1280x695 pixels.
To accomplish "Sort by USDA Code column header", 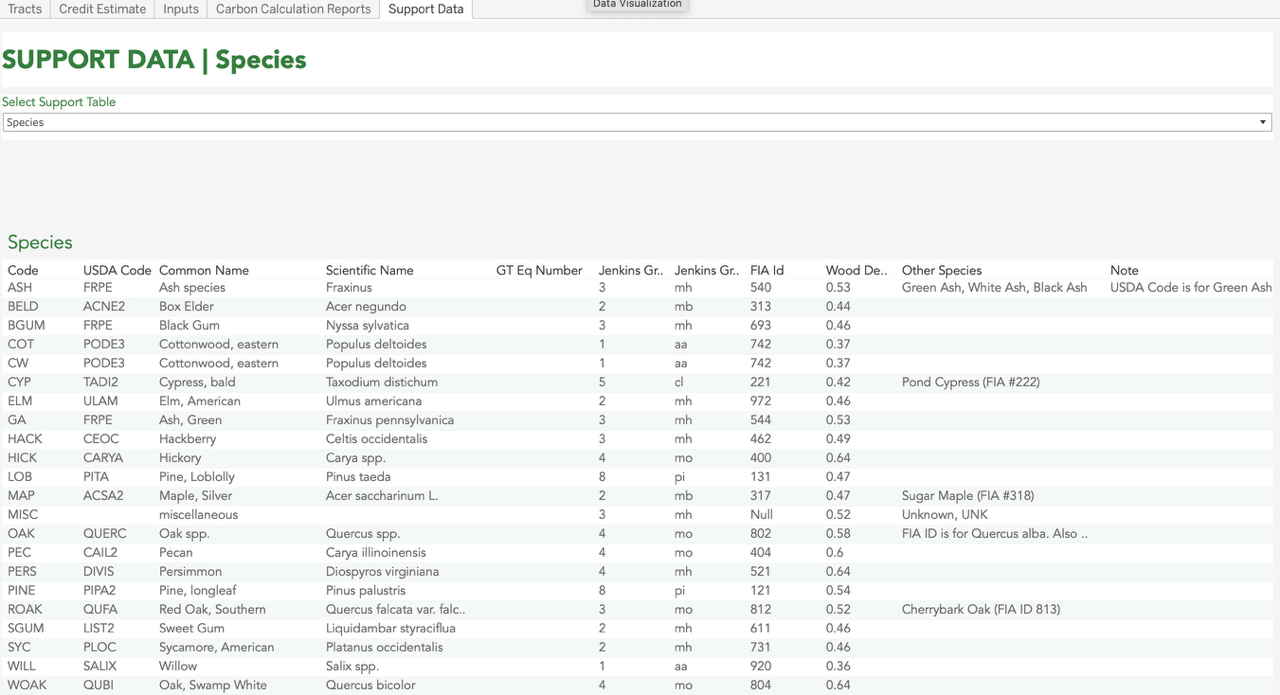I will 117,270.
